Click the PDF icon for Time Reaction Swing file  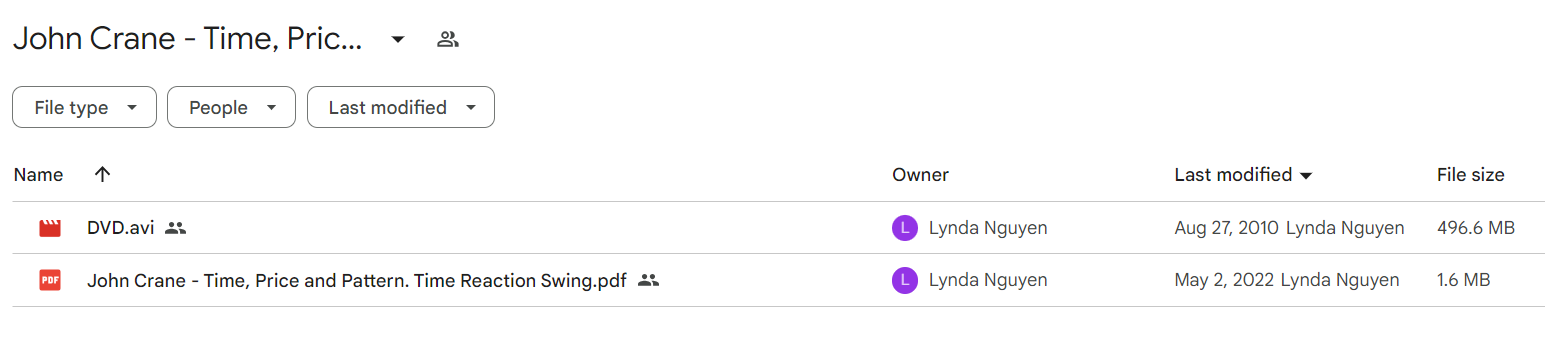click(50, 281)
